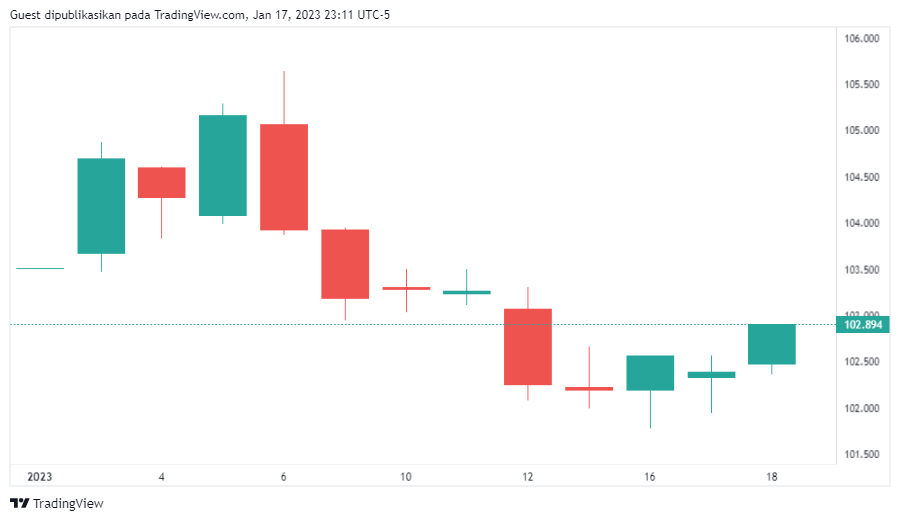Select the tall green candle left of date 6
This screenshot has width=900, height=521.
(x=223, y=165)
